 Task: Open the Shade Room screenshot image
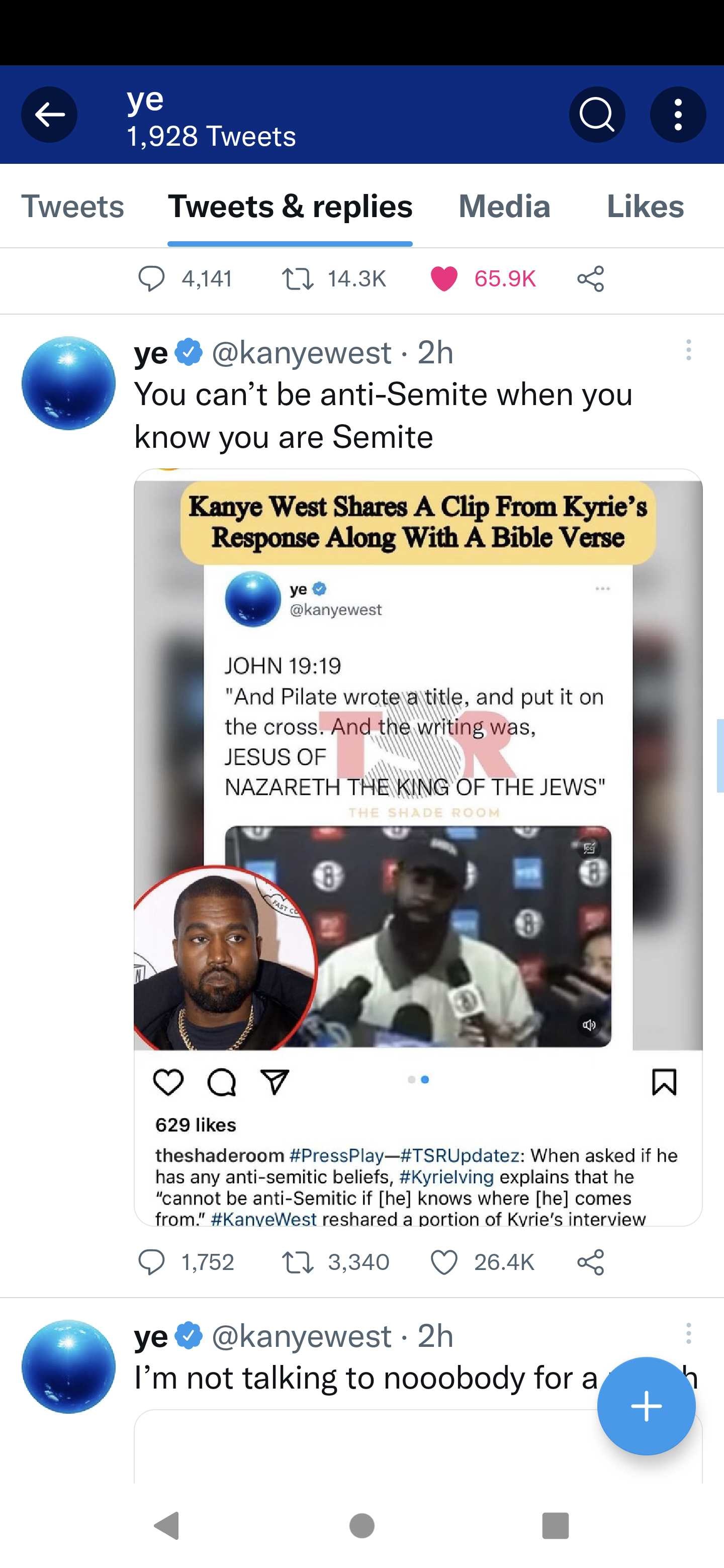[418, 847]
